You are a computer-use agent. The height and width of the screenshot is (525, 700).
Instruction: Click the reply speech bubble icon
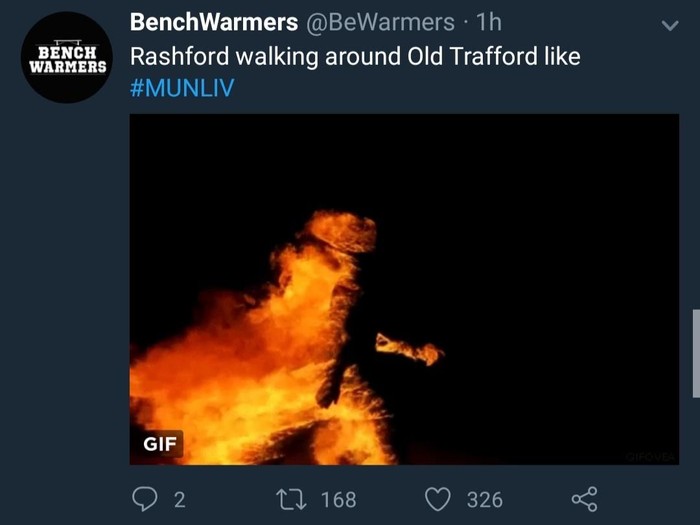click(x=145, y=499)
